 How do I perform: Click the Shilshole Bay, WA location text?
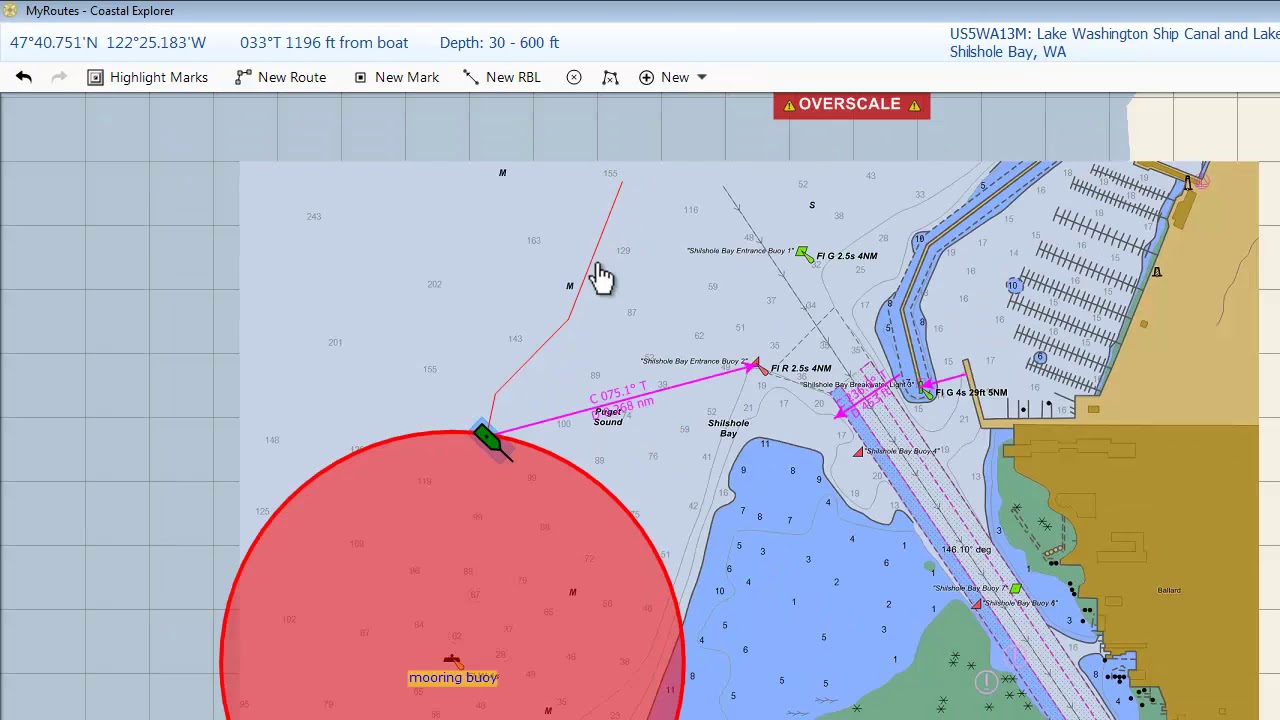(1008, 52)
